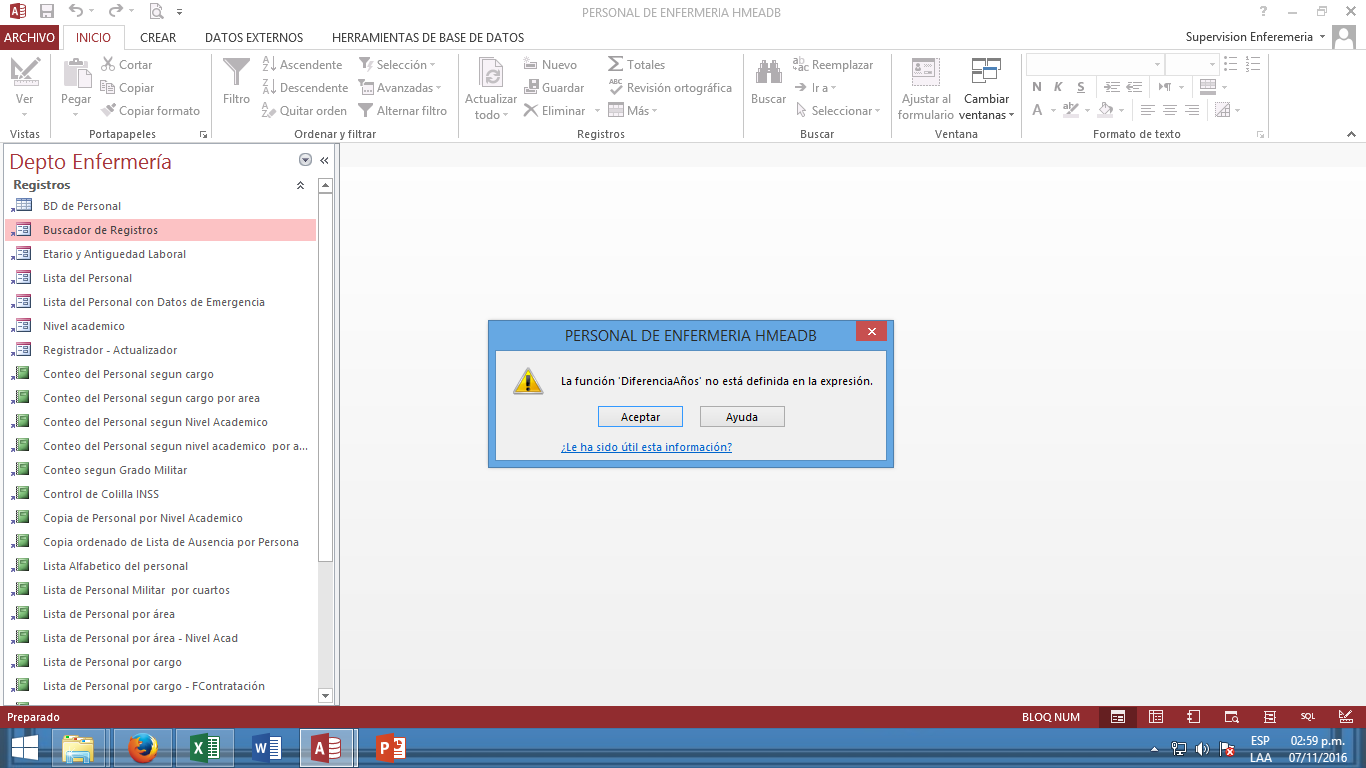Open the CREAR ribbon tab
Viewport: 1366px width, 768px height.
158,38
